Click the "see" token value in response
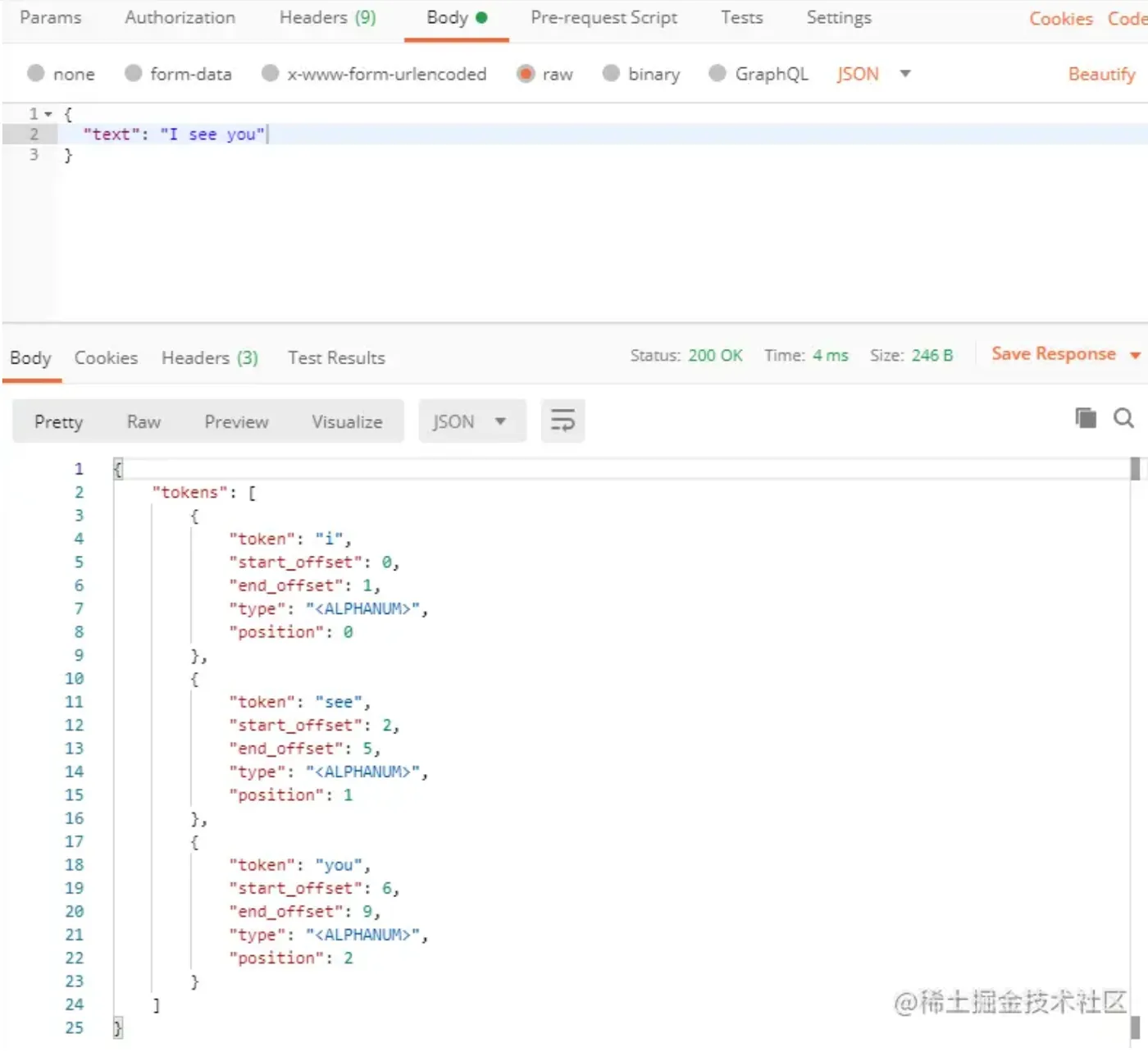Viewport: 1148px width, 1061px height. 339,702
